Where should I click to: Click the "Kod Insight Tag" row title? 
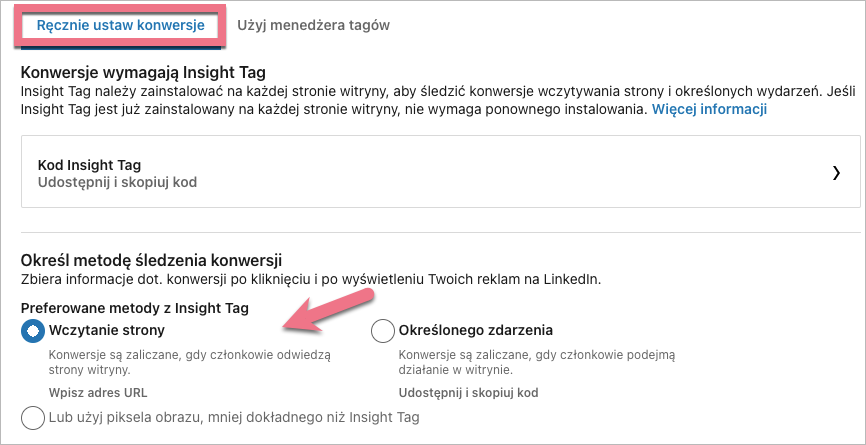[x=89, y=164]
